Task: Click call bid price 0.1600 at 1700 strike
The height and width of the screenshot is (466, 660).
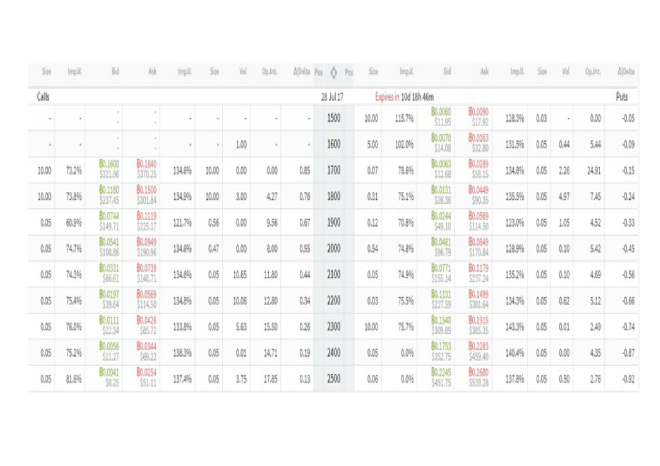Action: click(x=108, y=166)
